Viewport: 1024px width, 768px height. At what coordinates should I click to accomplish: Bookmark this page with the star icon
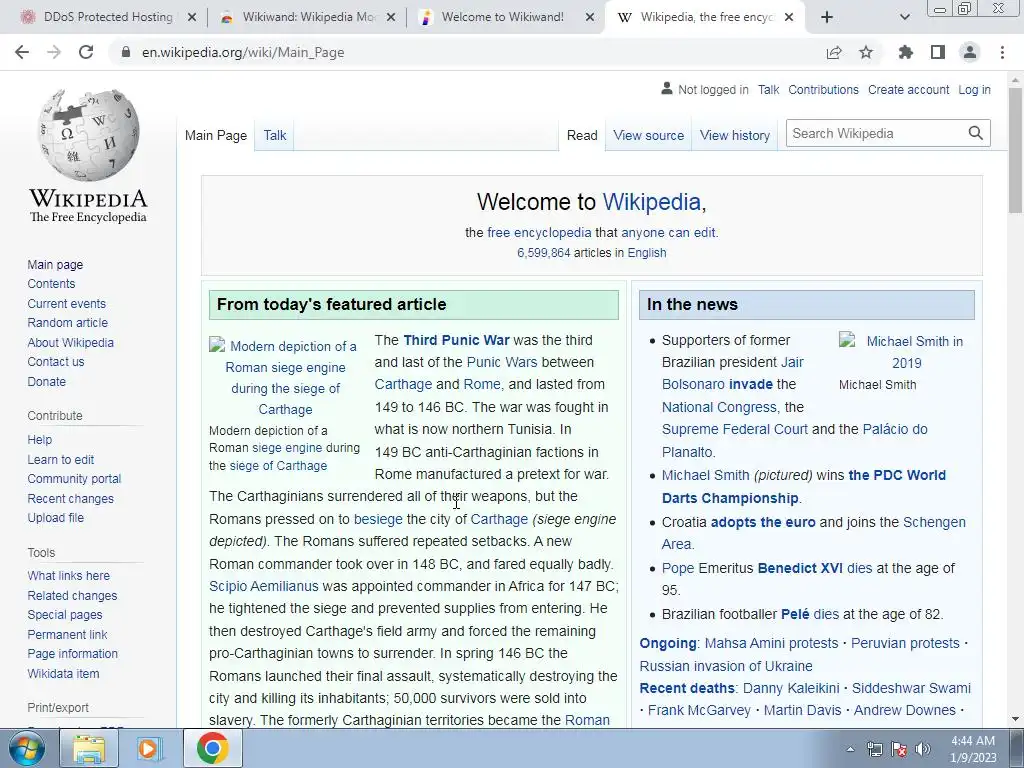pos(866,52)
